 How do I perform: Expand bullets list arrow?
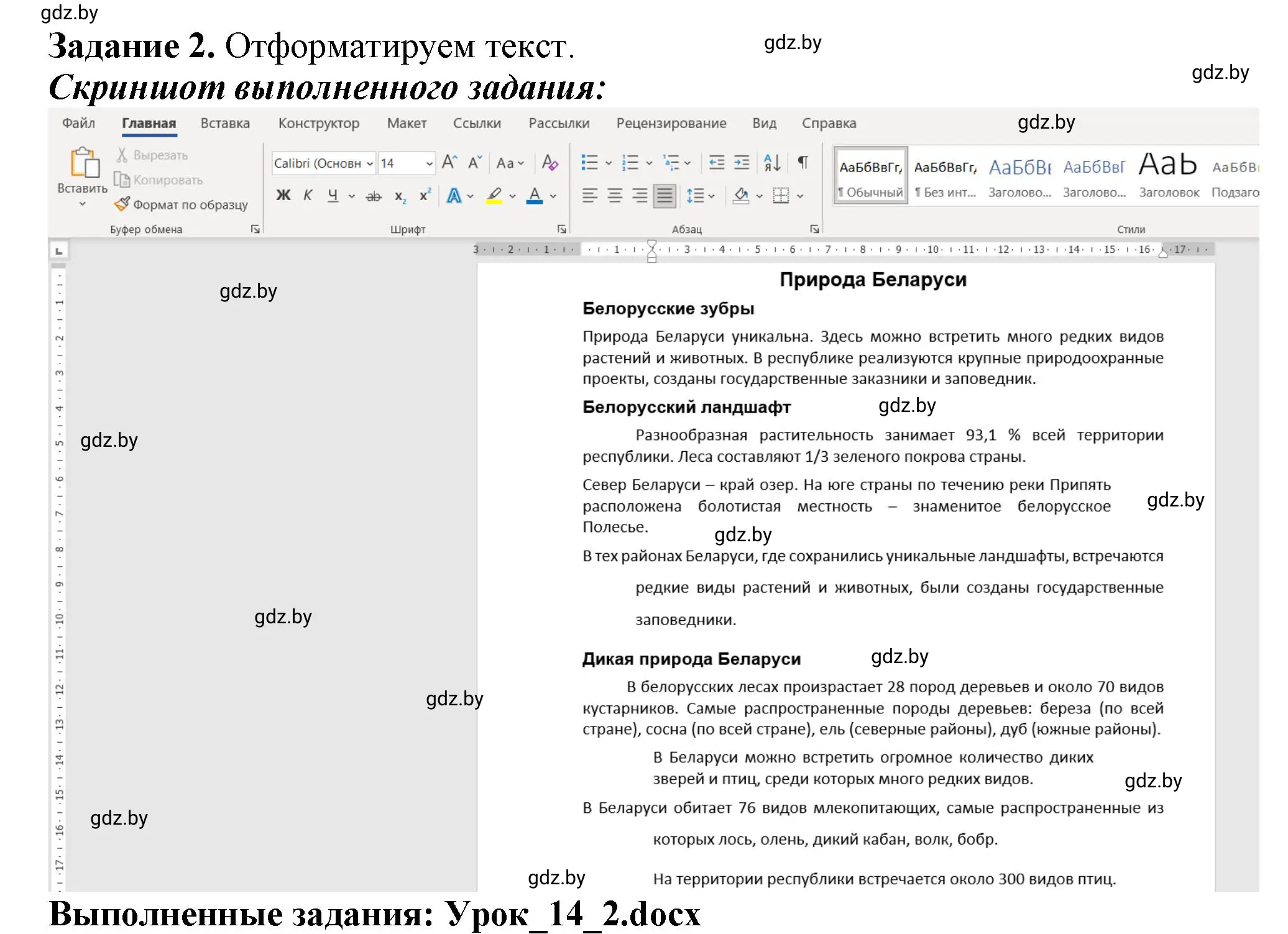tap(609, 163)
